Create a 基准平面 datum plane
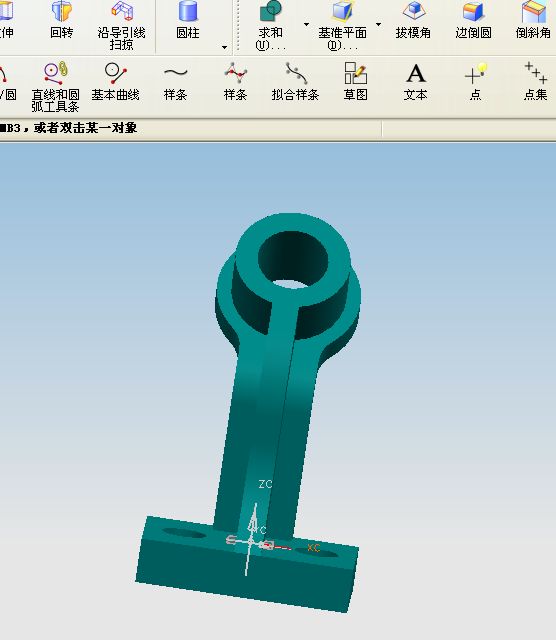This screenshot has height=640, width=556. click(x=342, y=25)
